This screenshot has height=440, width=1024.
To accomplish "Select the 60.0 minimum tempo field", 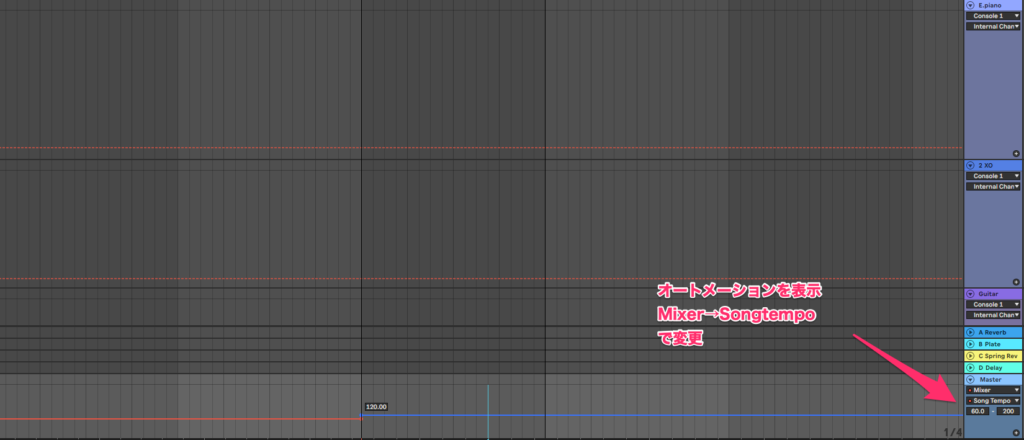I will pos(978,411).
